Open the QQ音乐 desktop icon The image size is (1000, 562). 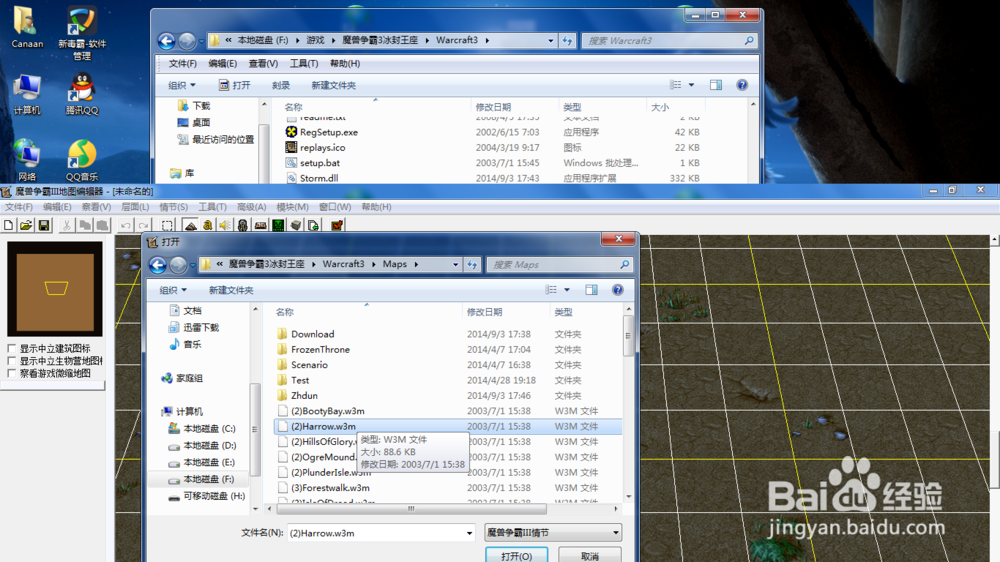pyautogui.click(x=82, y=160)
